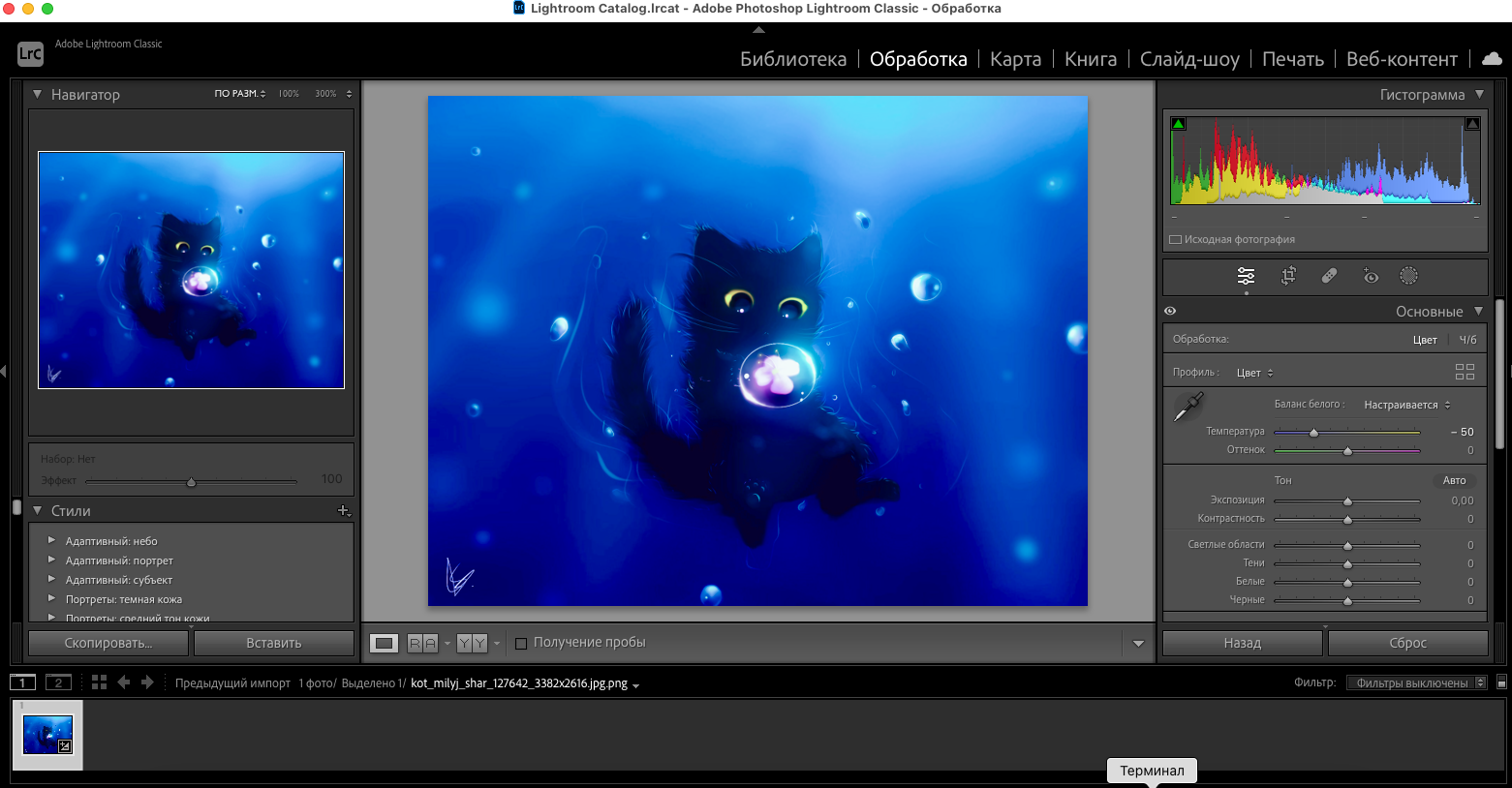Open the Masking tool
The image size is (1512, 788).
coord(1408,276)
